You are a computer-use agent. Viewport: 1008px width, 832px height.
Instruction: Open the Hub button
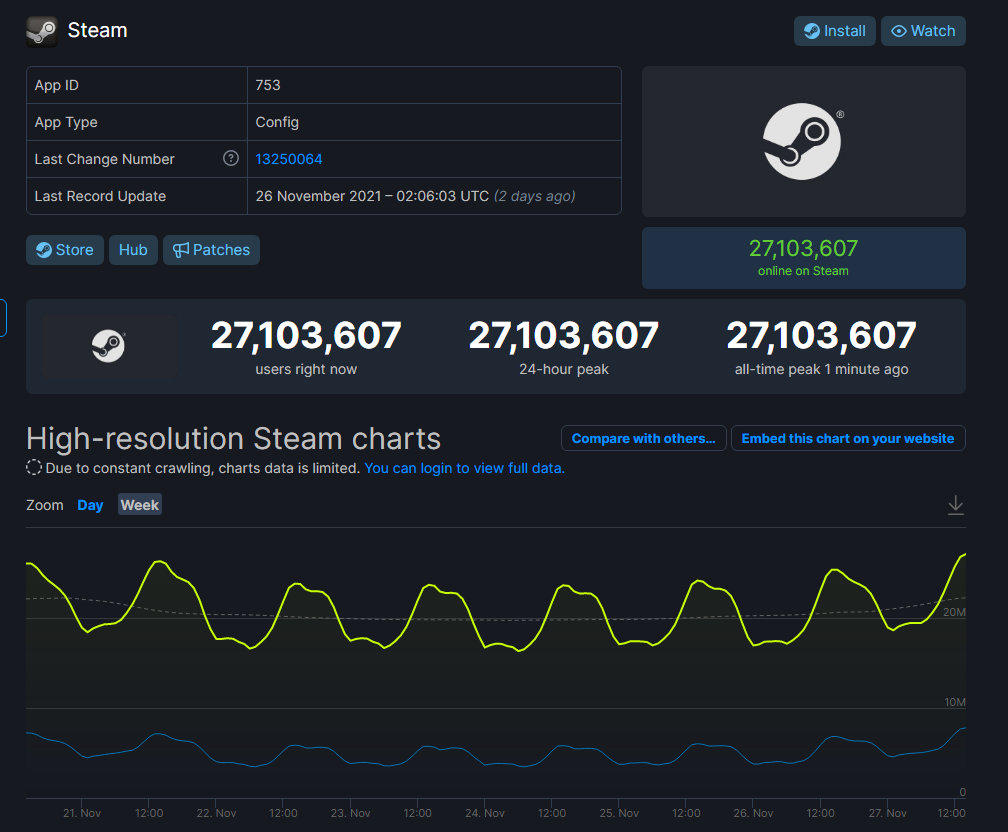(133, 250)
